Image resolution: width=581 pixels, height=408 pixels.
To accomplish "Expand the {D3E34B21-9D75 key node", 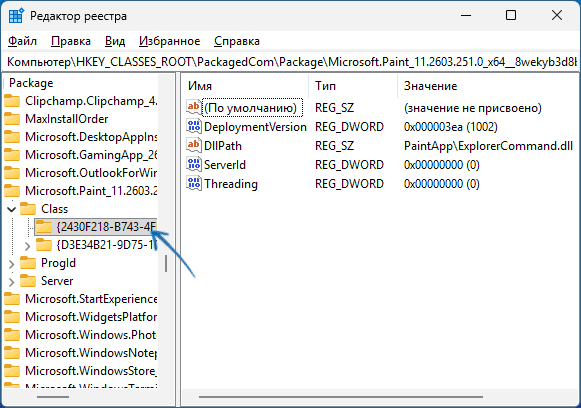I will pyautogui.click(x=27, y=246).
